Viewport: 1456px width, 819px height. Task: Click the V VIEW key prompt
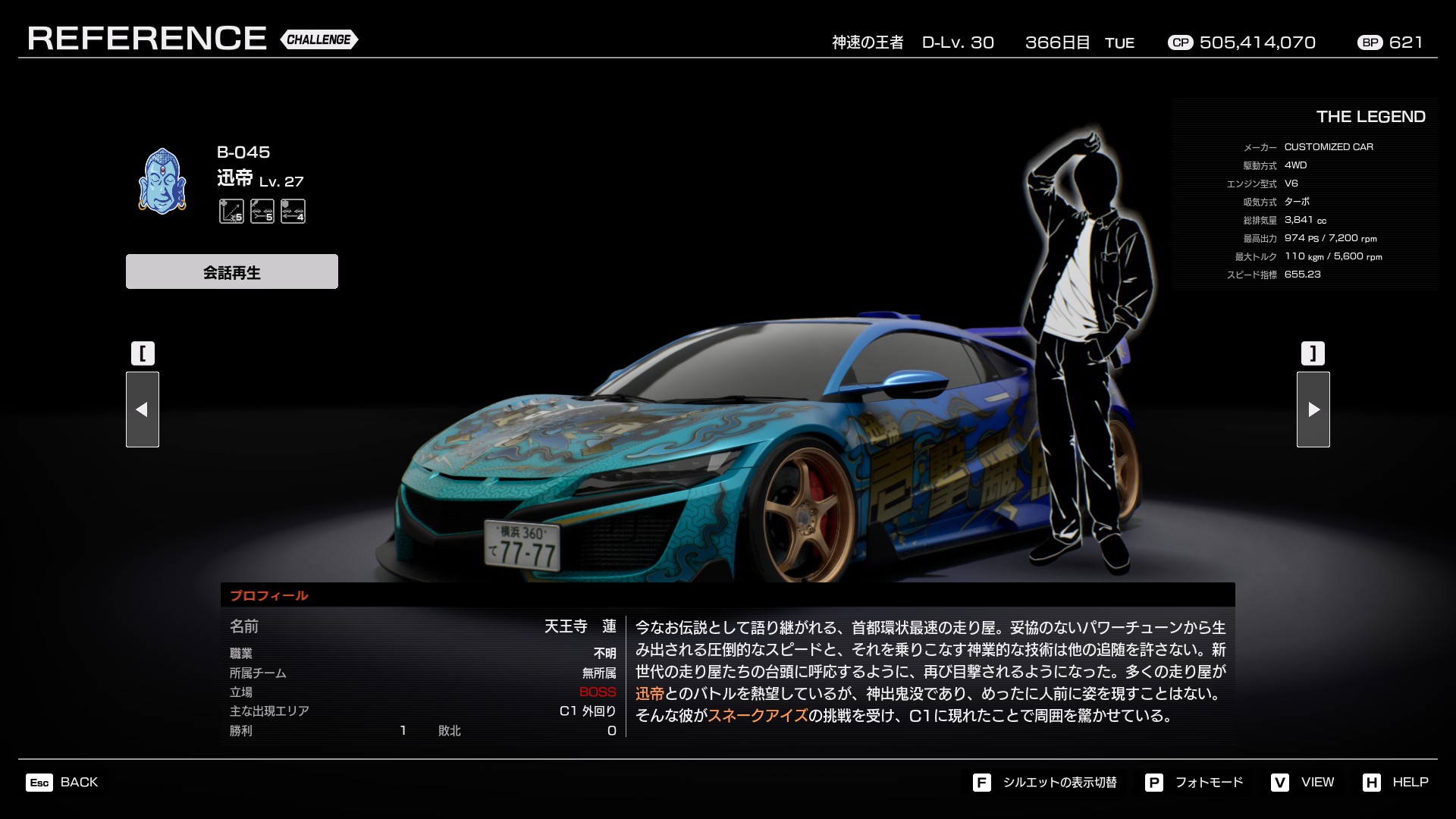pos(1302,782)
